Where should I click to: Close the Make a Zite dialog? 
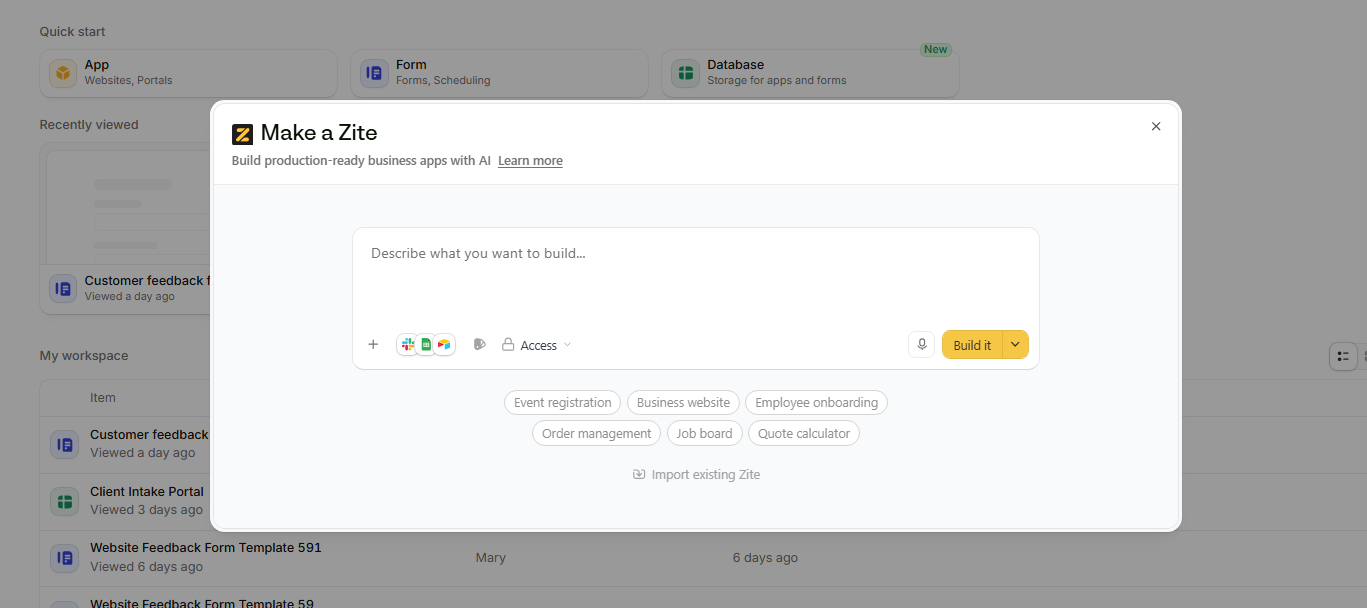[1156, 126]
